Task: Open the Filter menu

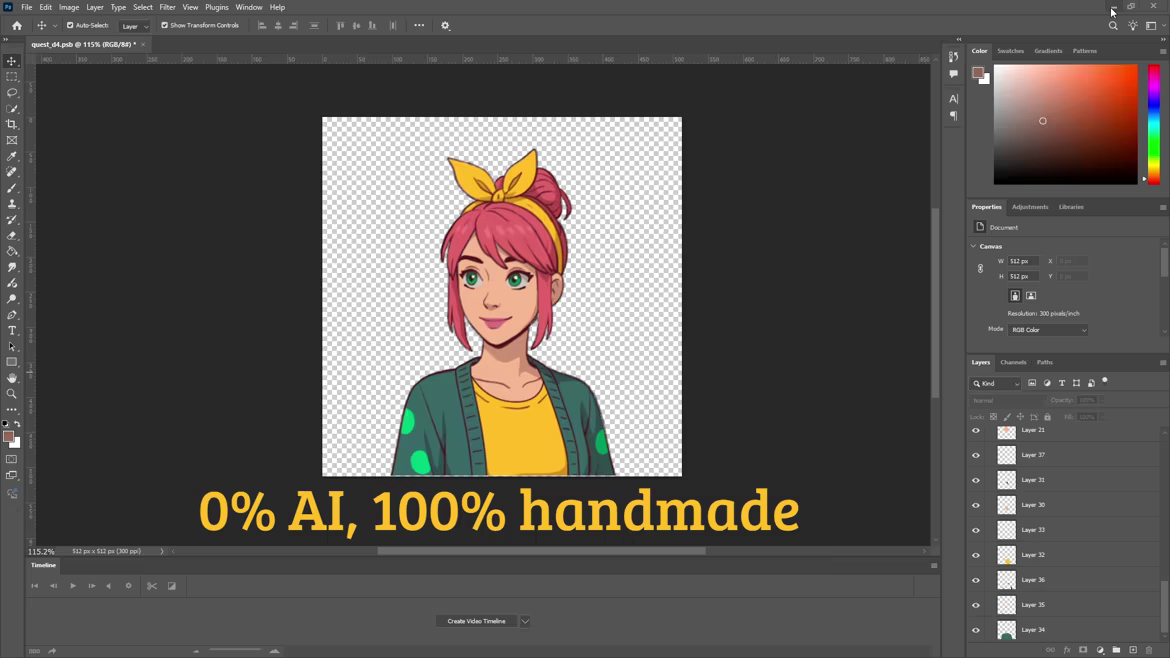Action: pos(167,7)
